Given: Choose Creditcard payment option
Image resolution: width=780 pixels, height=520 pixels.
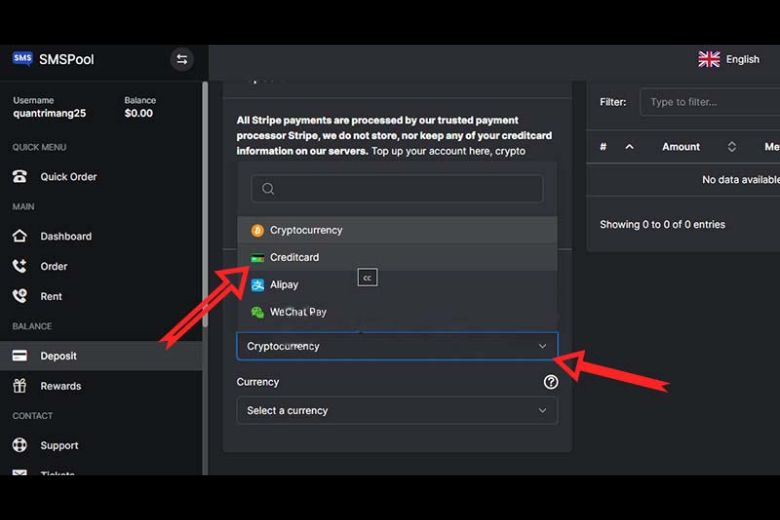Looking at the screenshot, I should [x=294, y=258].
